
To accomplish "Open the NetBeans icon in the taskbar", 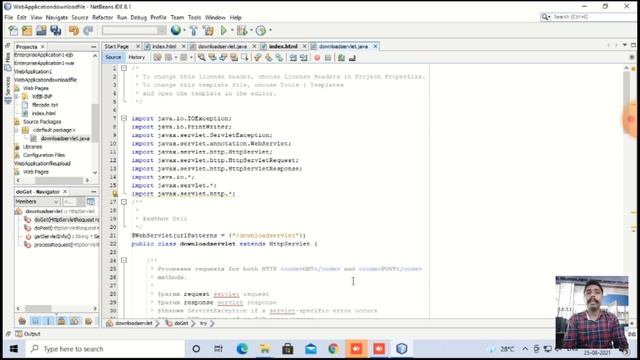I will (x=402, y=349).
